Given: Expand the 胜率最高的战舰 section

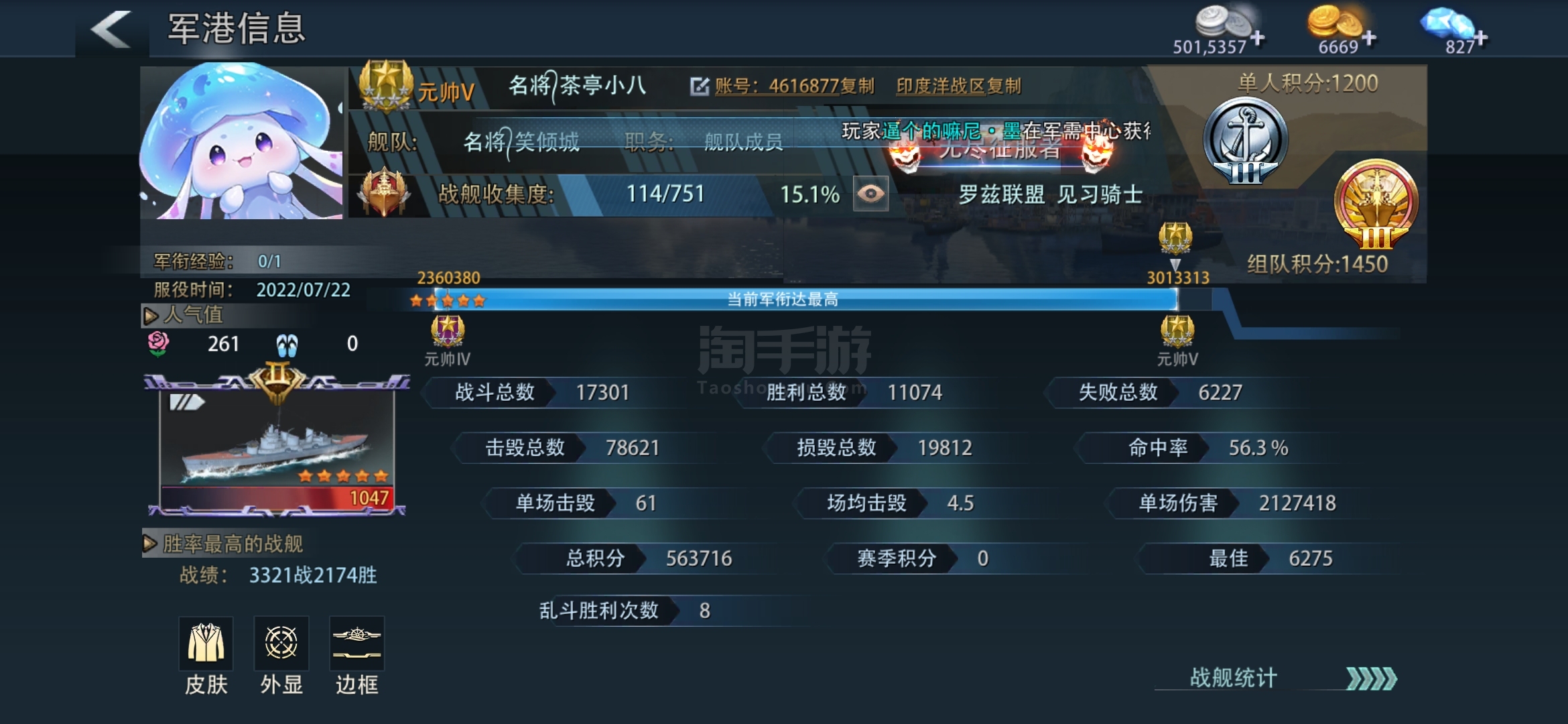Looking at the screenshot, I should (x=223, y=544).
